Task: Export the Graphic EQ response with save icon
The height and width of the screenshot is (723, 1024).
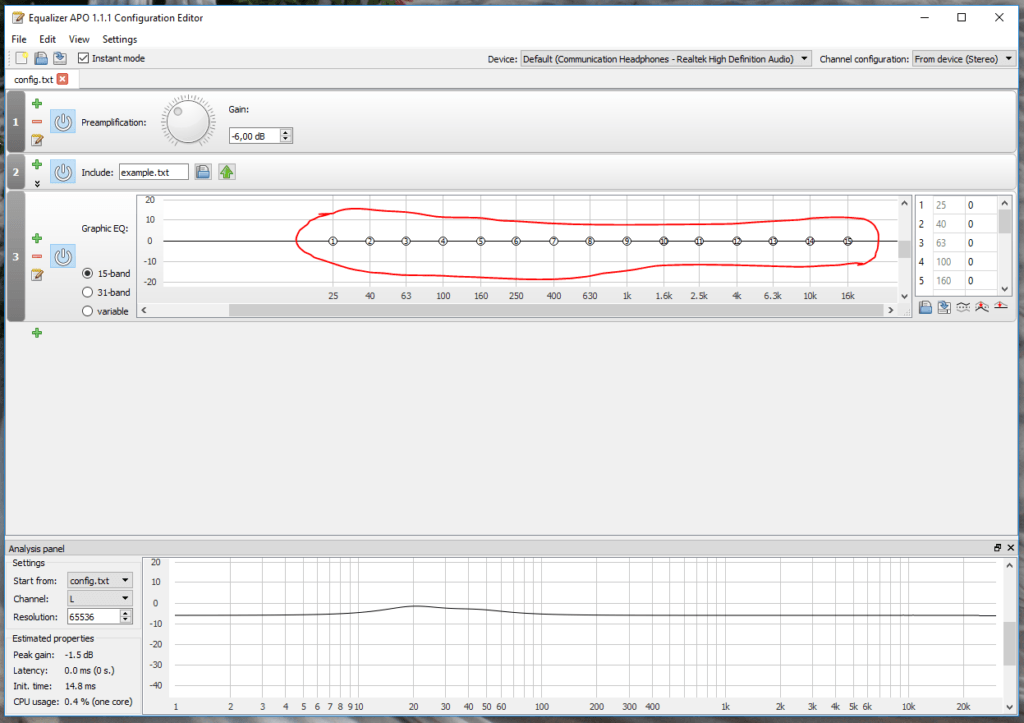Action: pyautogui.click(x=944, y=307)
